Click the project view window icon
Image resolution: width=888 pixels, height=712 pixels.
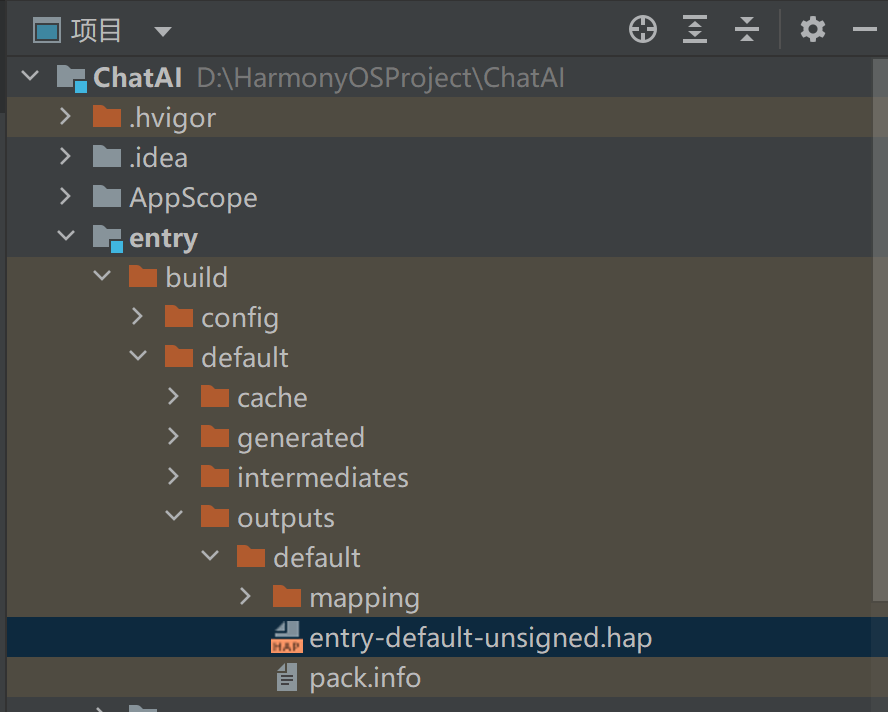46,30
